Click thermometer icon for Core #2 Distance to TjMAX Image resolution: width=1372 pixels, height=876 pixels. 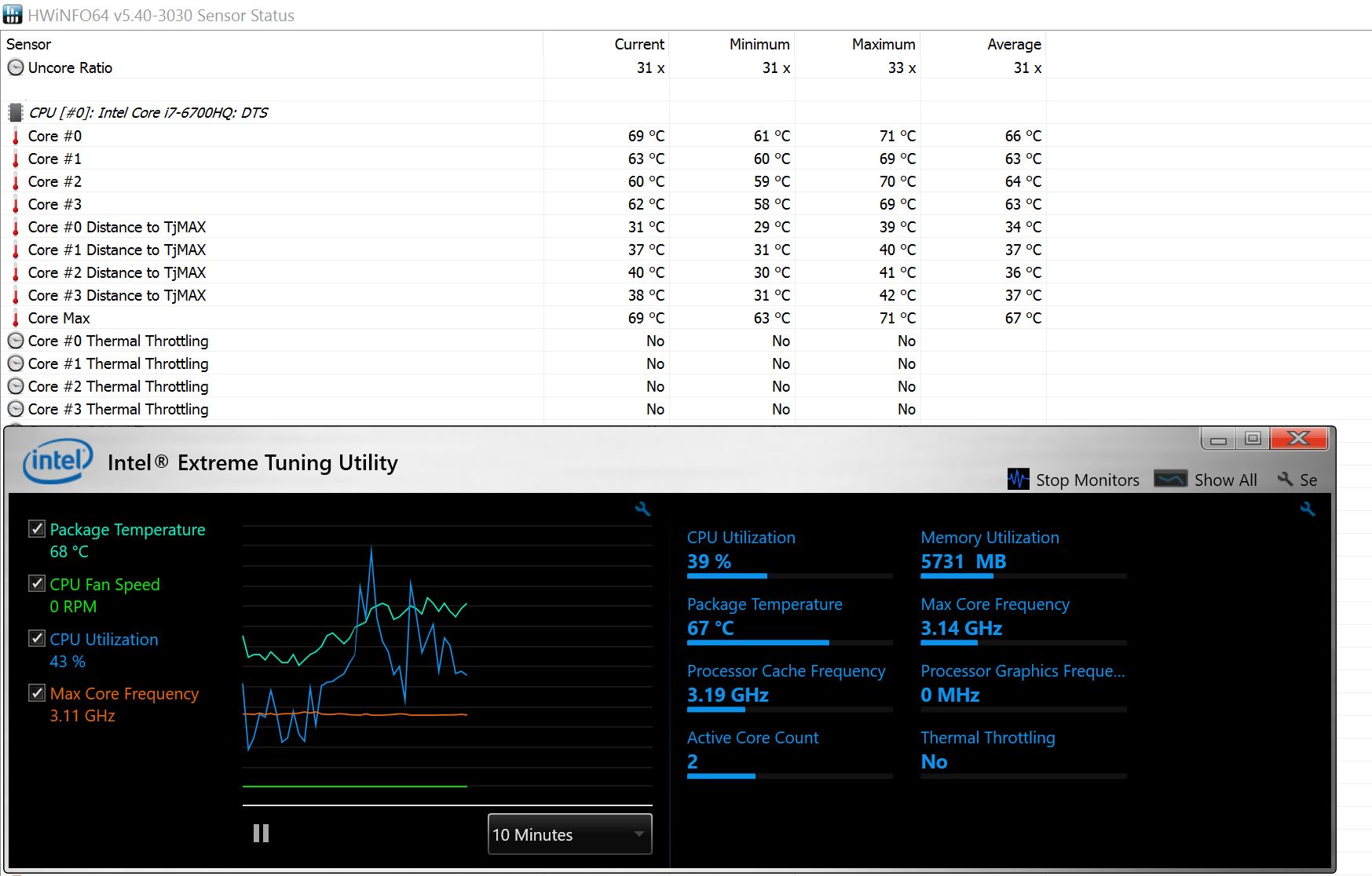click(15, 272)
